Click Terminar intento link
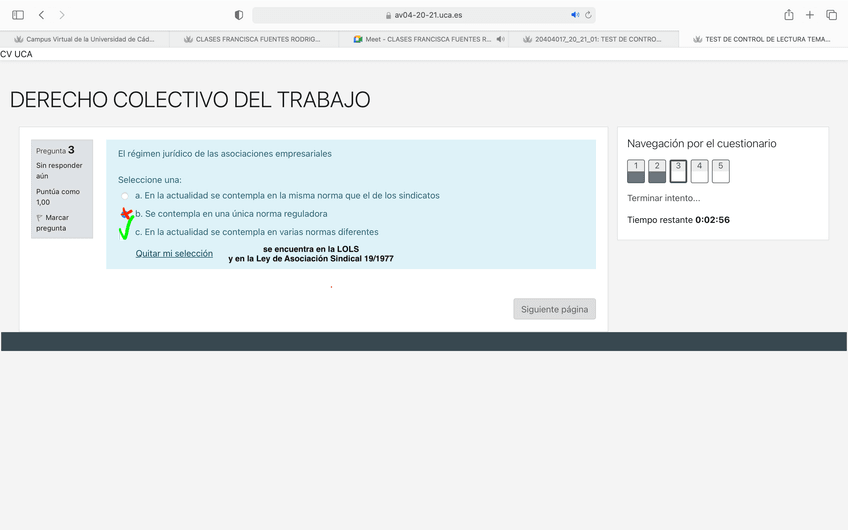 point(664,198)
